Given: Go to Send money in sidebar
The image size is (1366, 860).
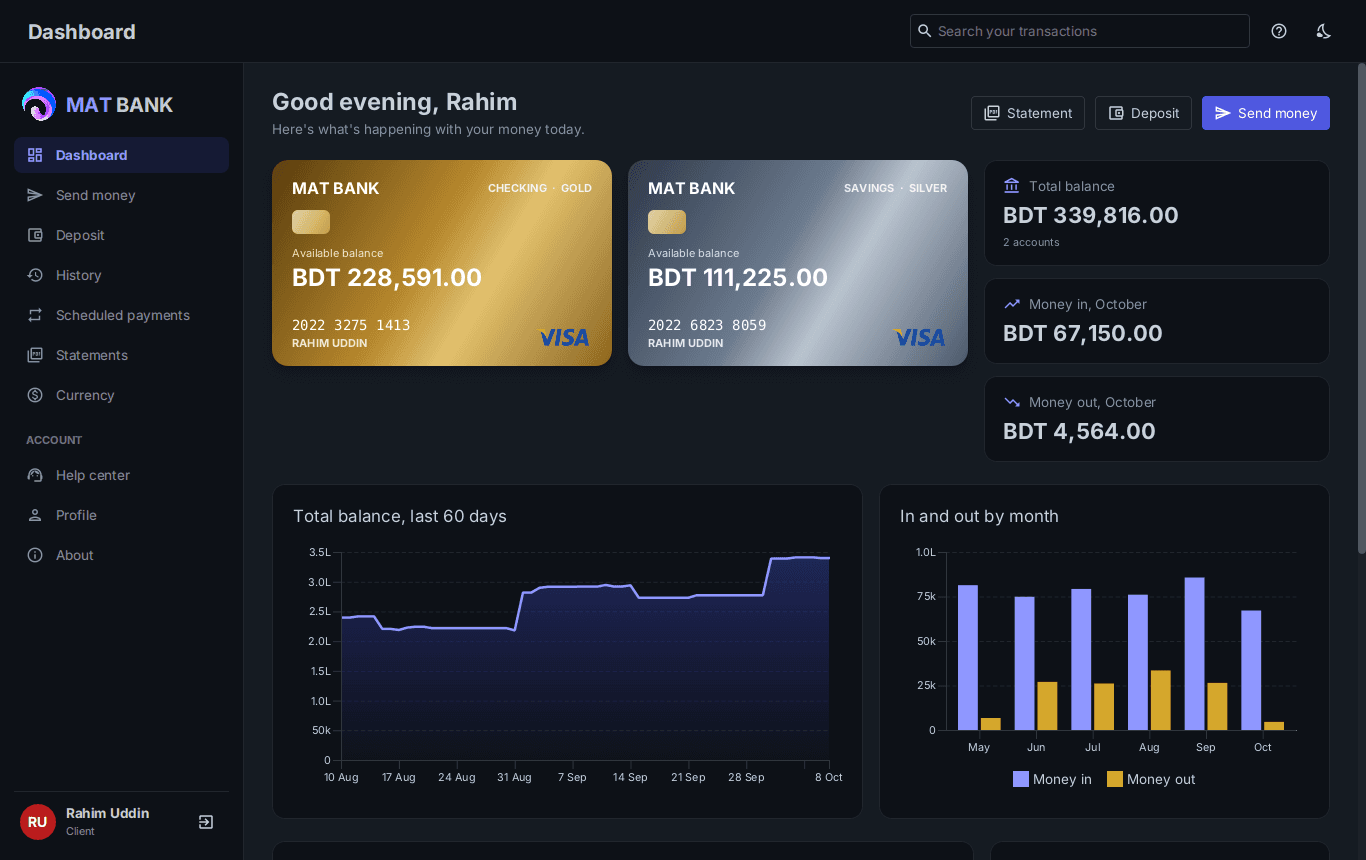Looking at the screenshot, I should pyautogui.click(x=121, y=195).
